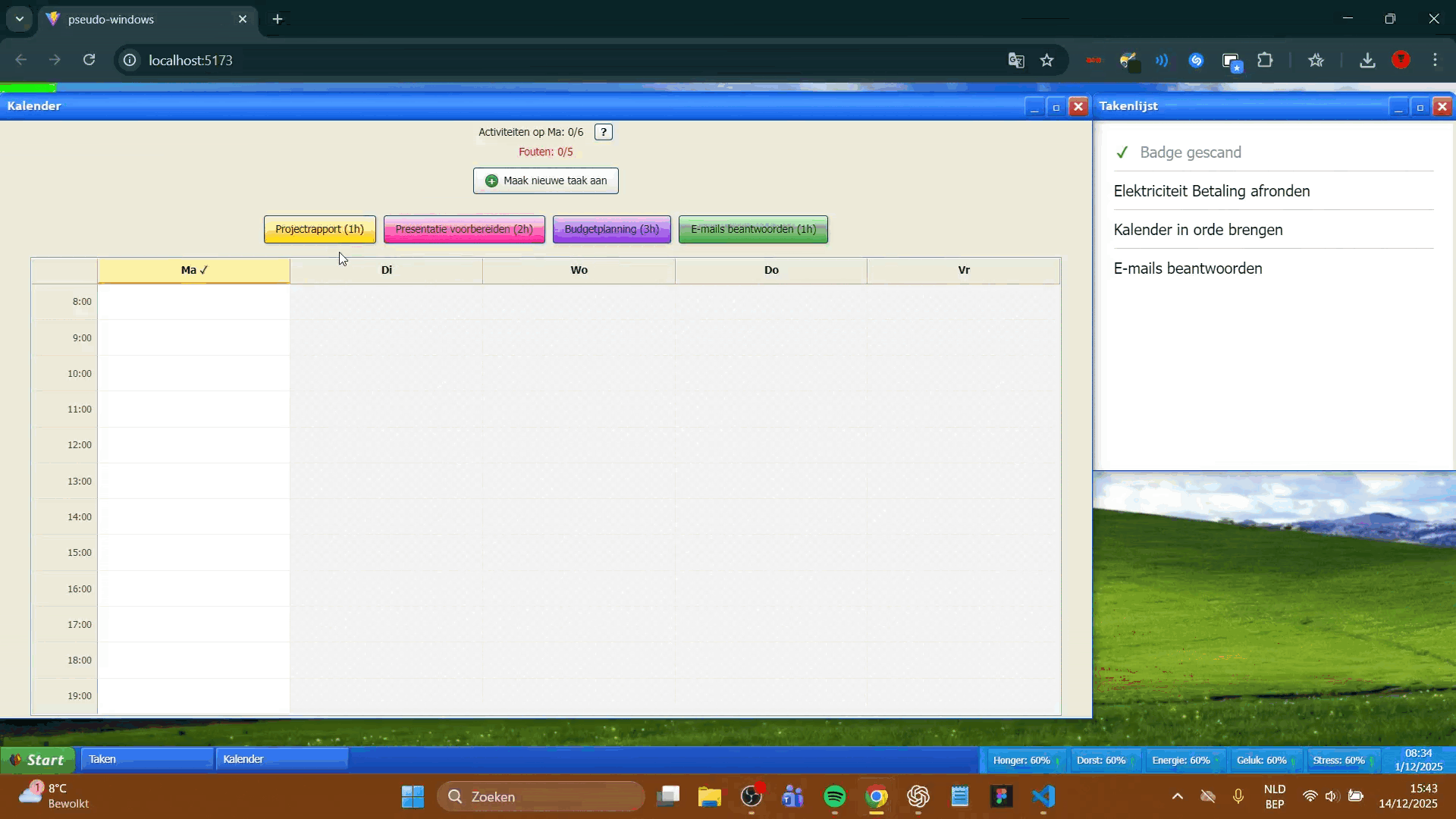Click the green plus icon for new task

(x=491, y=180)
